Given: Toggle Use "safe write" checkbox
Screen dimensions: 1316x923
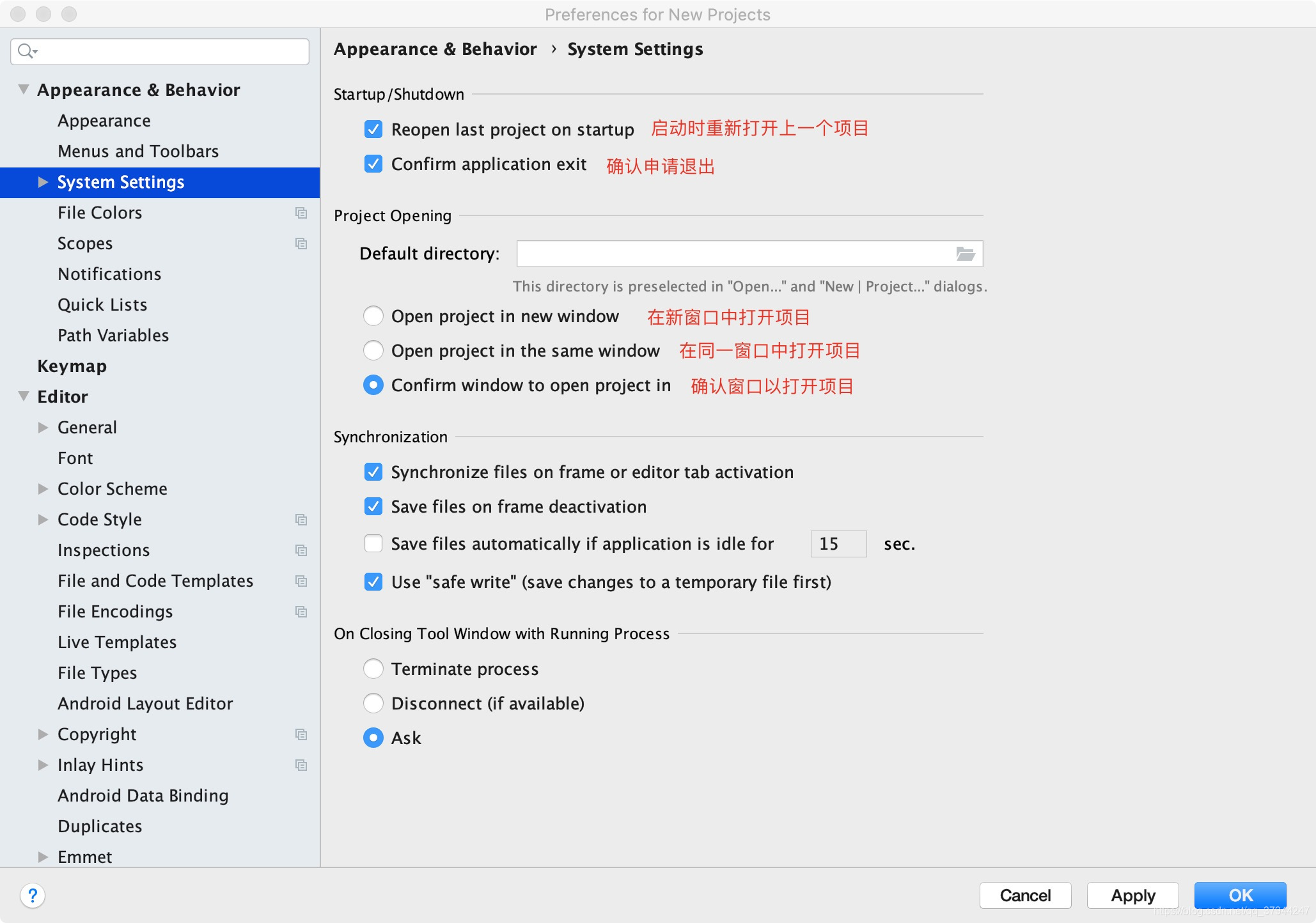Looking at the screenshot, I should coord(373,582).
